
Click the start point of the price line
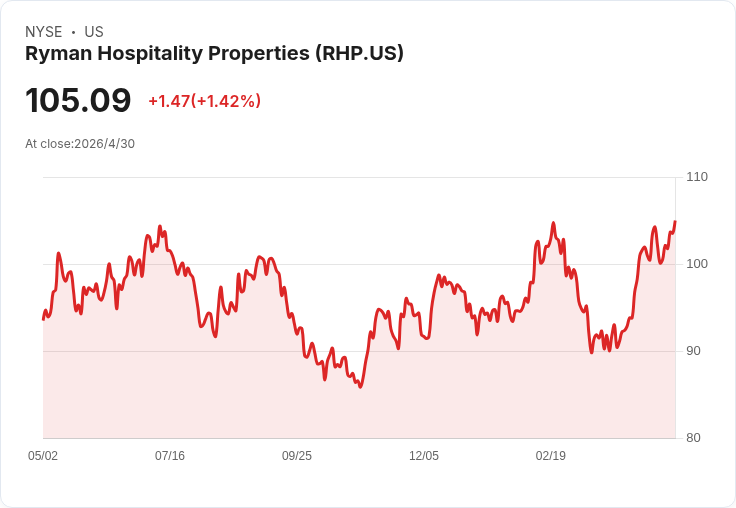click(x=43, y=319)
